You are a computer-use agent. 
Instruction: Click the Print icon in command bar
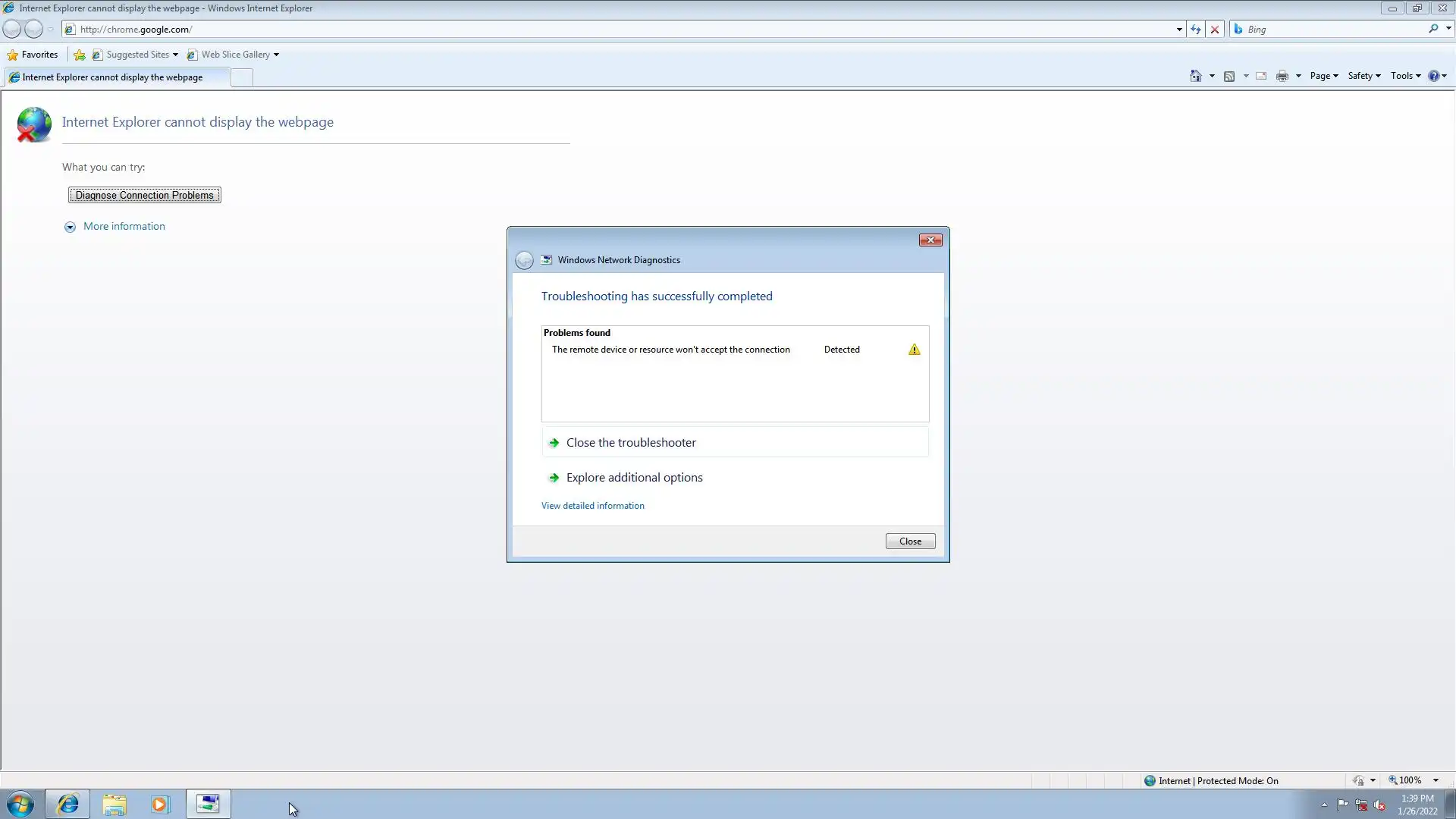(1282, 76)
